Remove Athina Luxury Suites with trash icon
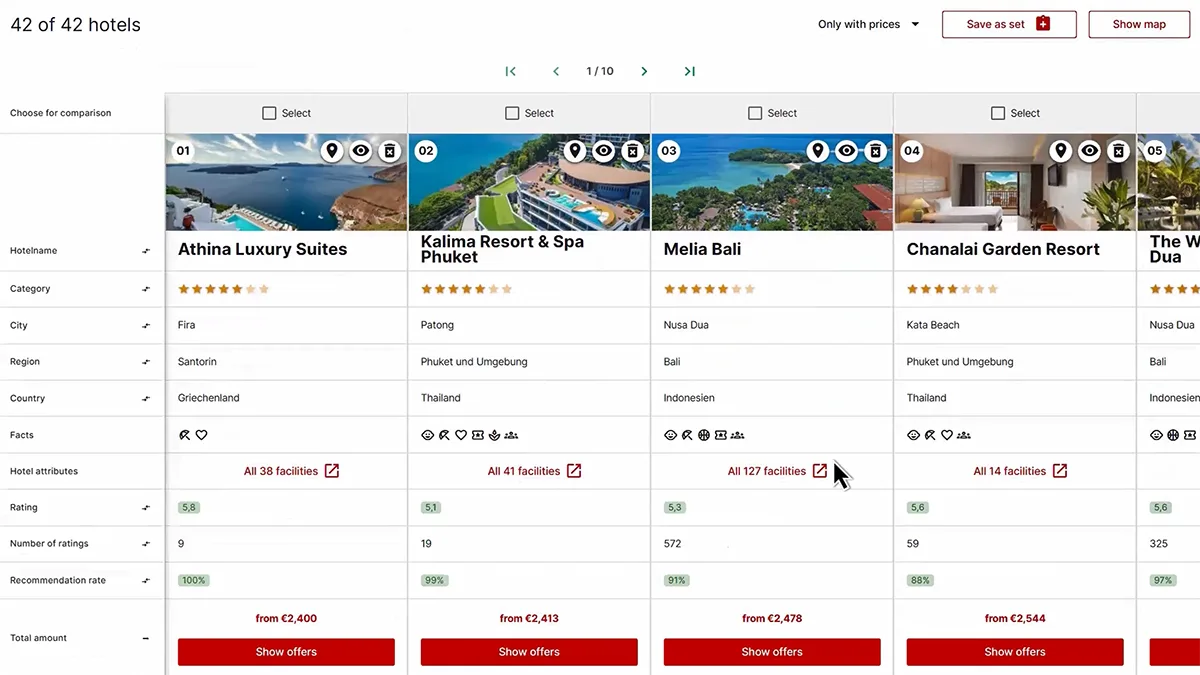Image resolution: width=1200 pixels, height=675 pixels. [390, 151]
